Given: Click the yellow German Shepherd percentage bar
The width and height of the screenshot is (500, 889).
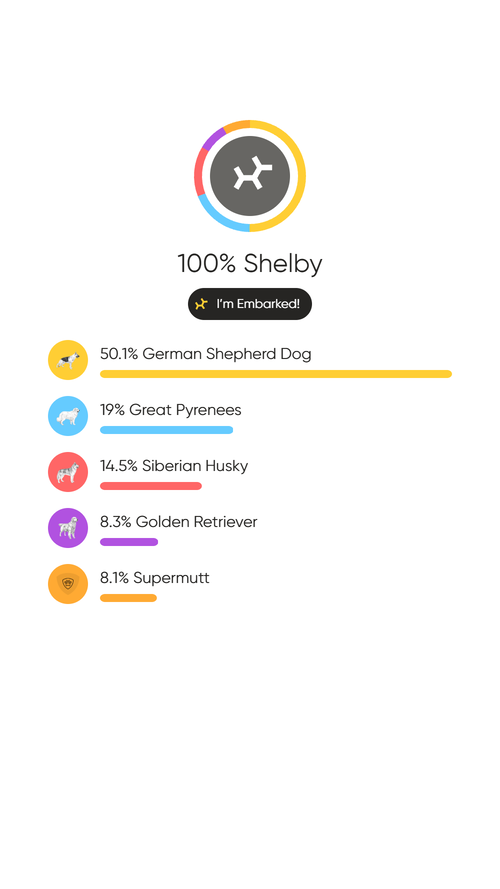Looking at the screenshot, I should coord(276,374).
